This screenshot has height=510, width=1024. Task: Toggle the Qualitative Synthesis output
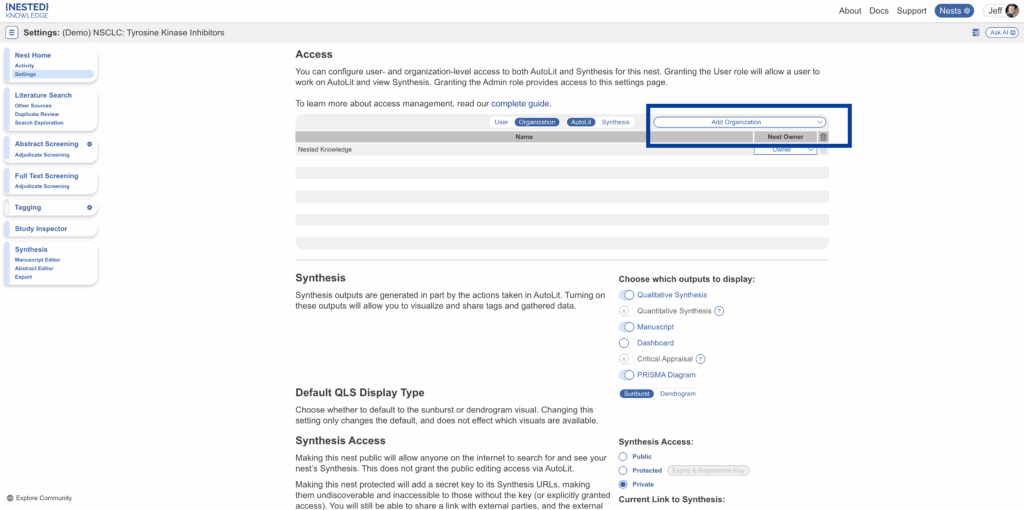(x=626, y=295)
